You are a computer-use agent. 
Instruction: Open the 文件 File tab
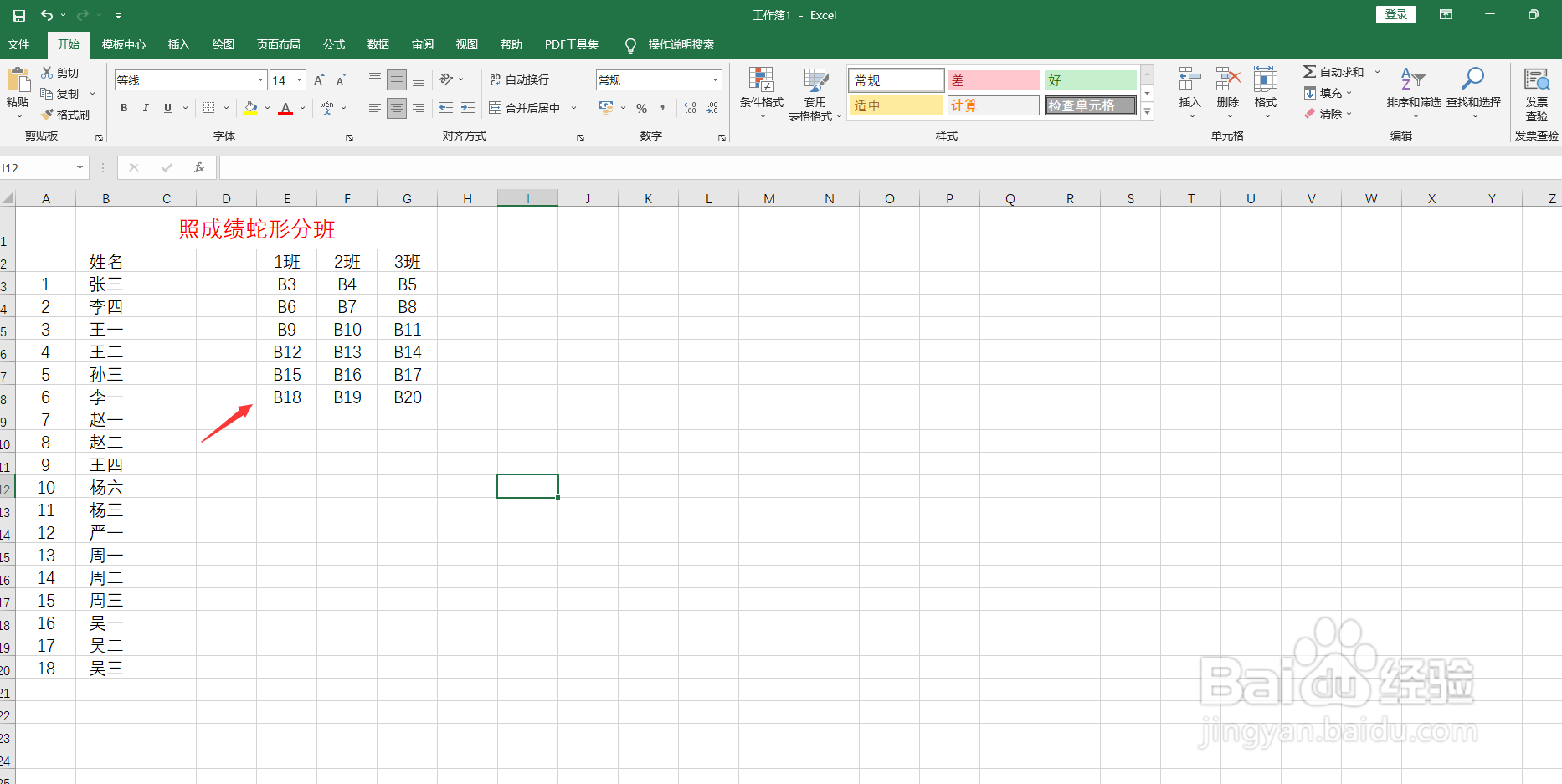pos(18,44)
